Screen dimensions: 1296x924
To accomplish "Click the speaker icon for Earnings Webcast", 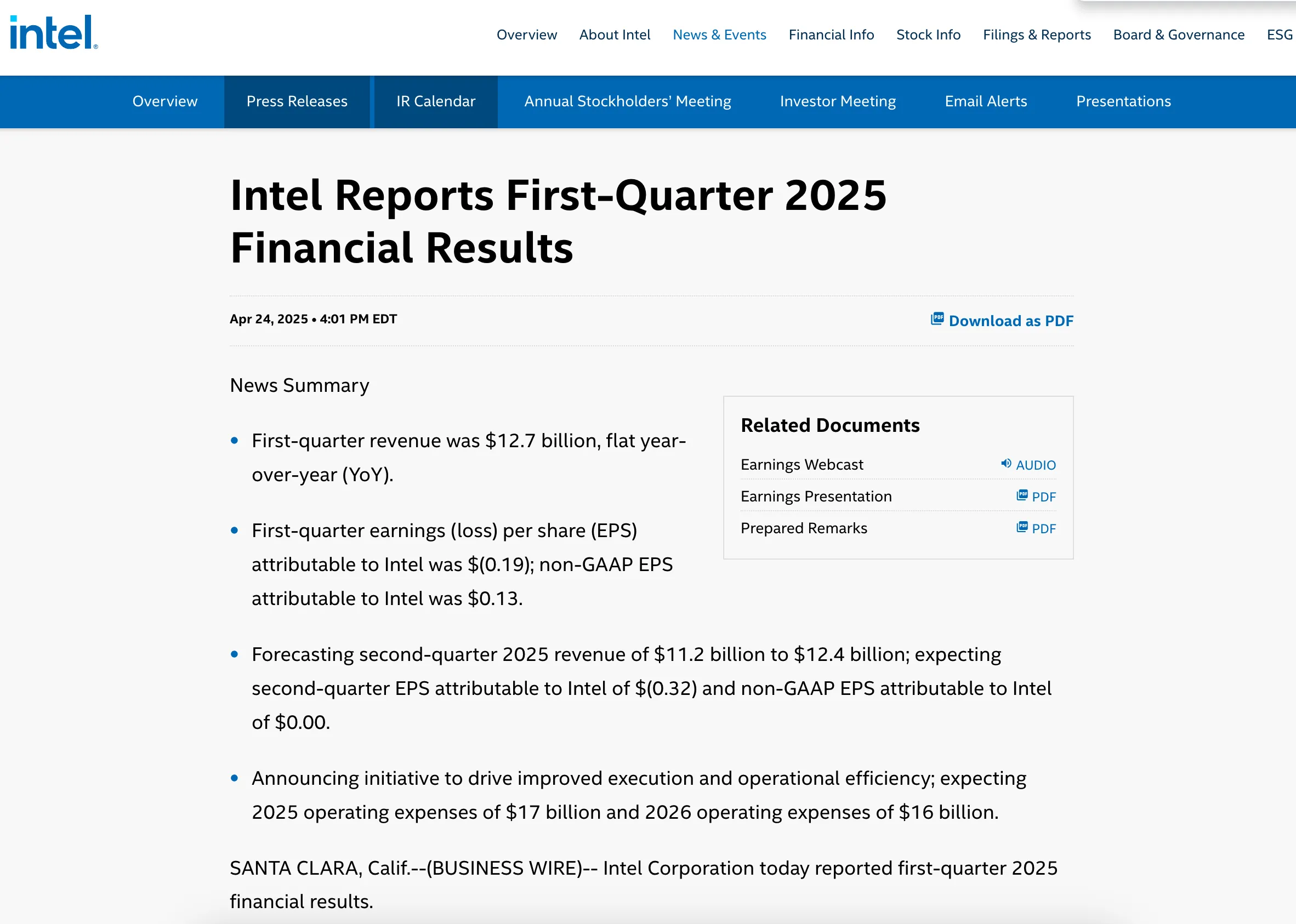I will click(x=1007, y=464).
